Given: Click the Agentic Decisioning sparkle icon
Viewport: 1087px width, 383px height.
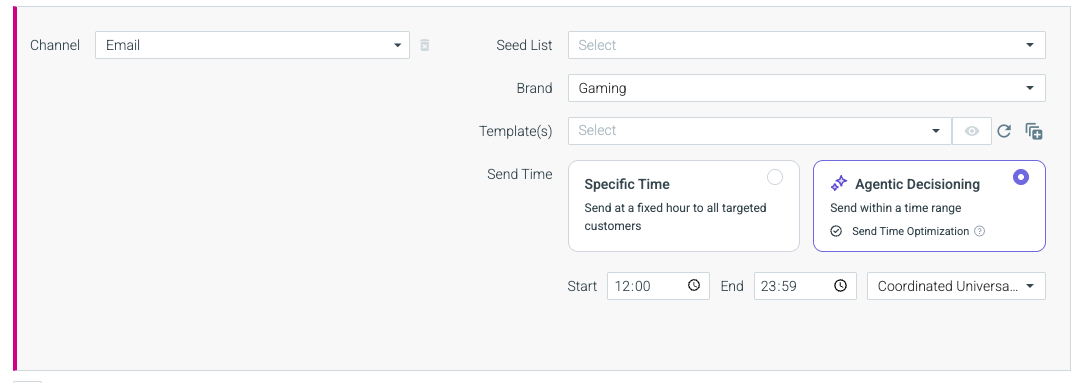Looking at the screenshot, I should 839,184.
